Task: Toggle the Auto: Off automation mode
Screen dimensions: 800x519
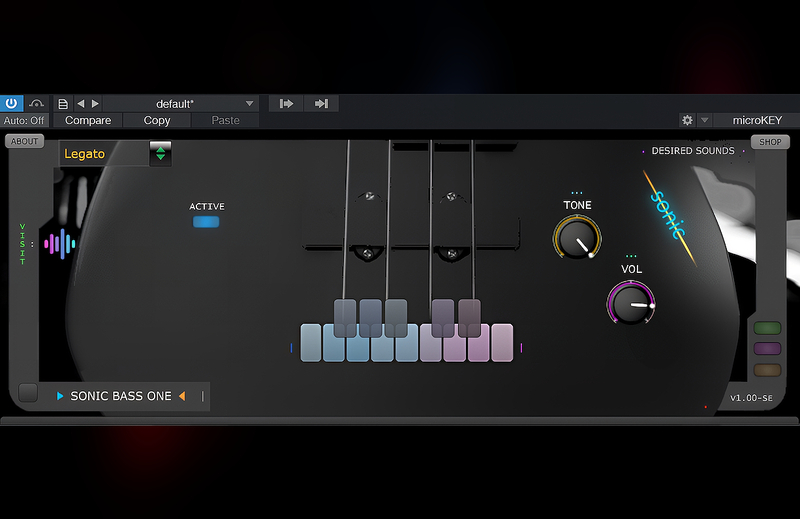Action: coord(24,120)
